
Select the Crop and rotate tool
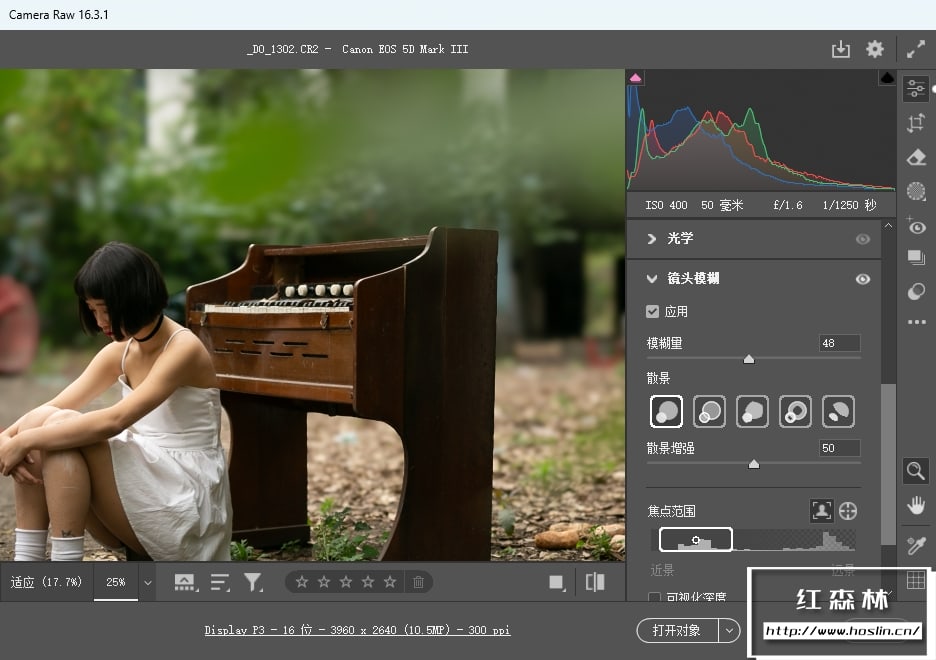point(916,123)
